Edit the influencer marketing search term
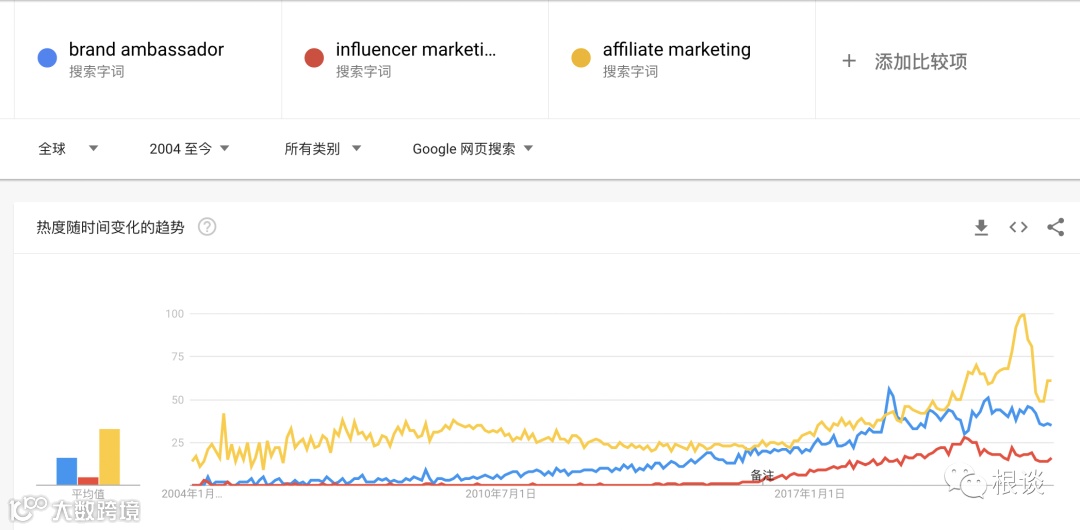 click(415, 50)
